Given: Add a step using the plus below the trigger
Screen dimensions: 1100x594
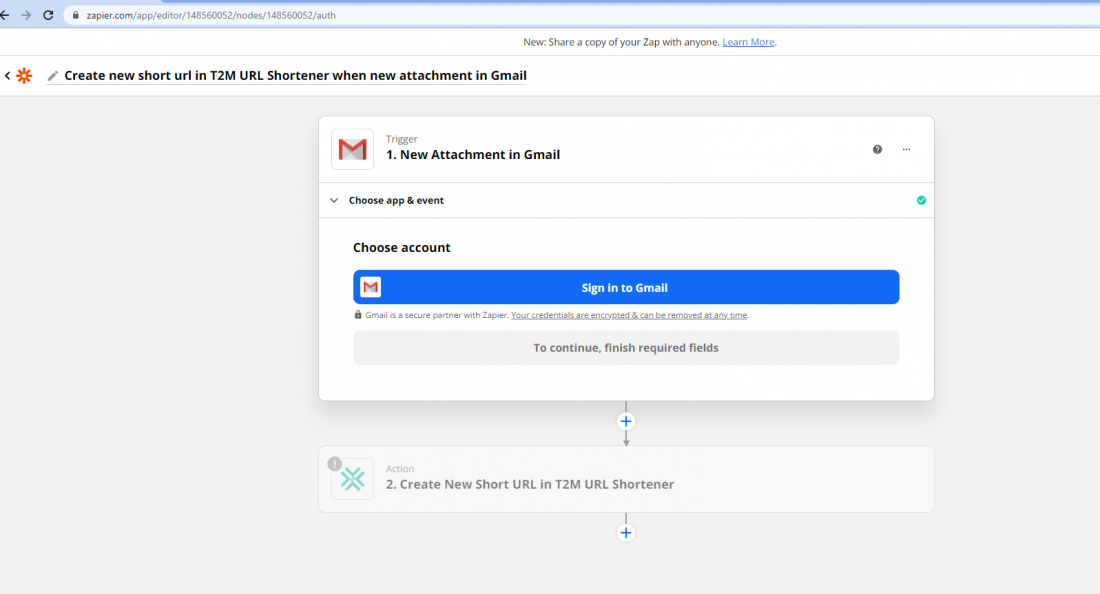Looking at the screenshot, I should pos(626,421).
